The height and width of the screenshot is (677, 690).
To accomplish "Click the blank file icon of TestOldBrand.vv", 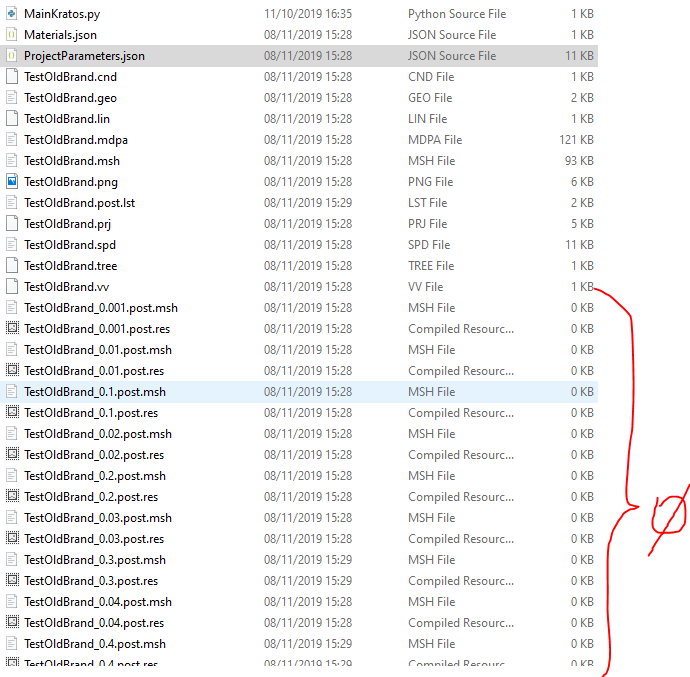I will 12,287.
